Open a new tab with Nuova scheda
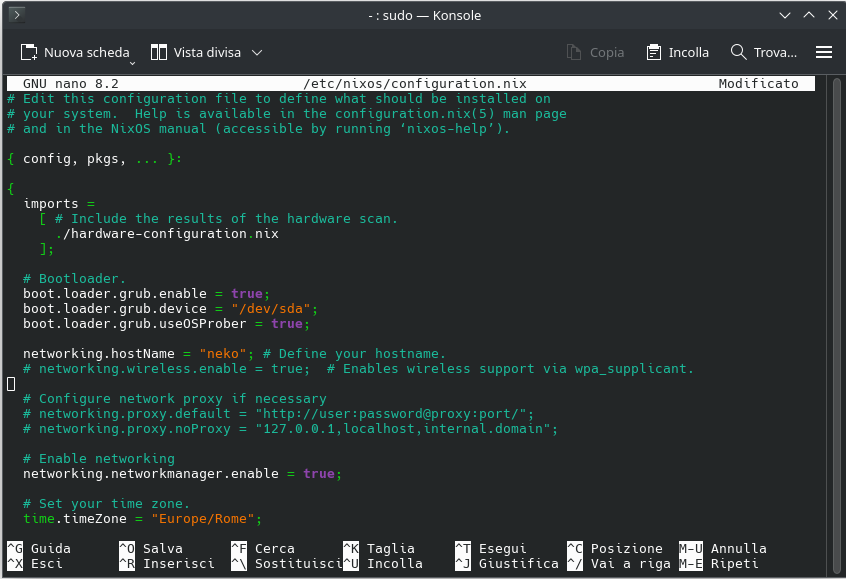 75,52
